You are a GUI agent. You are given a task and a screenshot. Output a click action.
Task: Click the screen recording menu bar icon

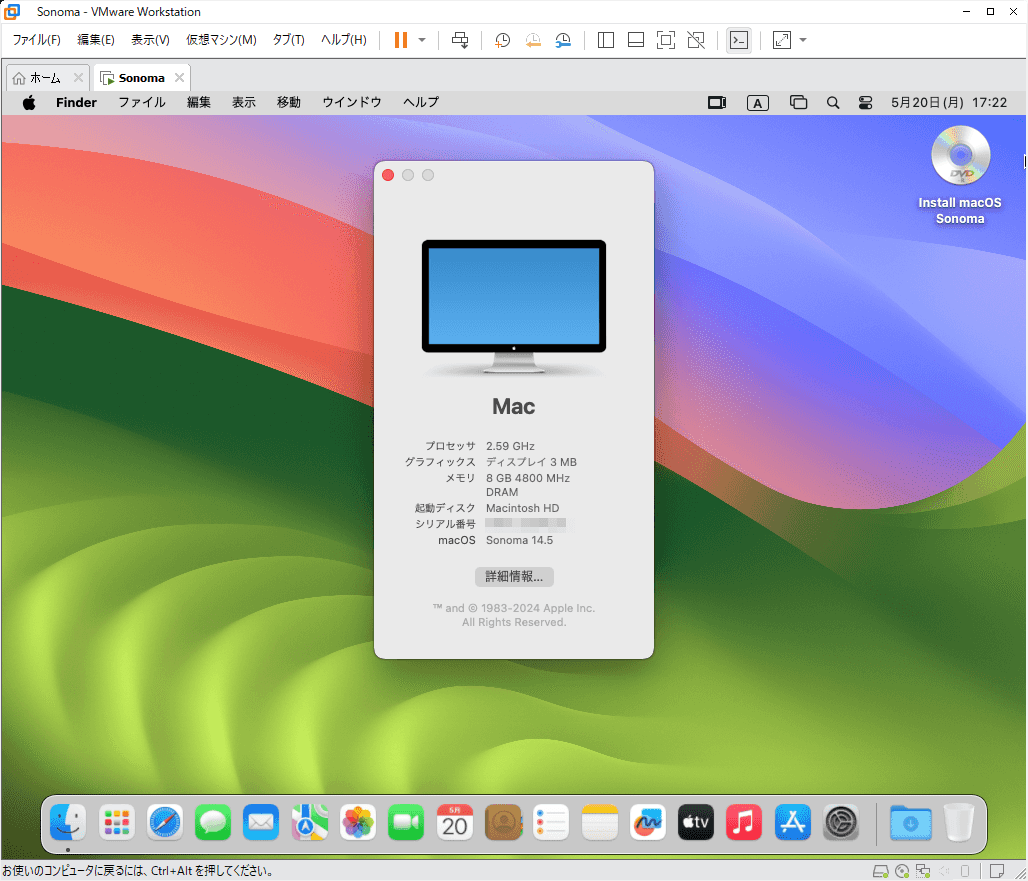[717, 102]
